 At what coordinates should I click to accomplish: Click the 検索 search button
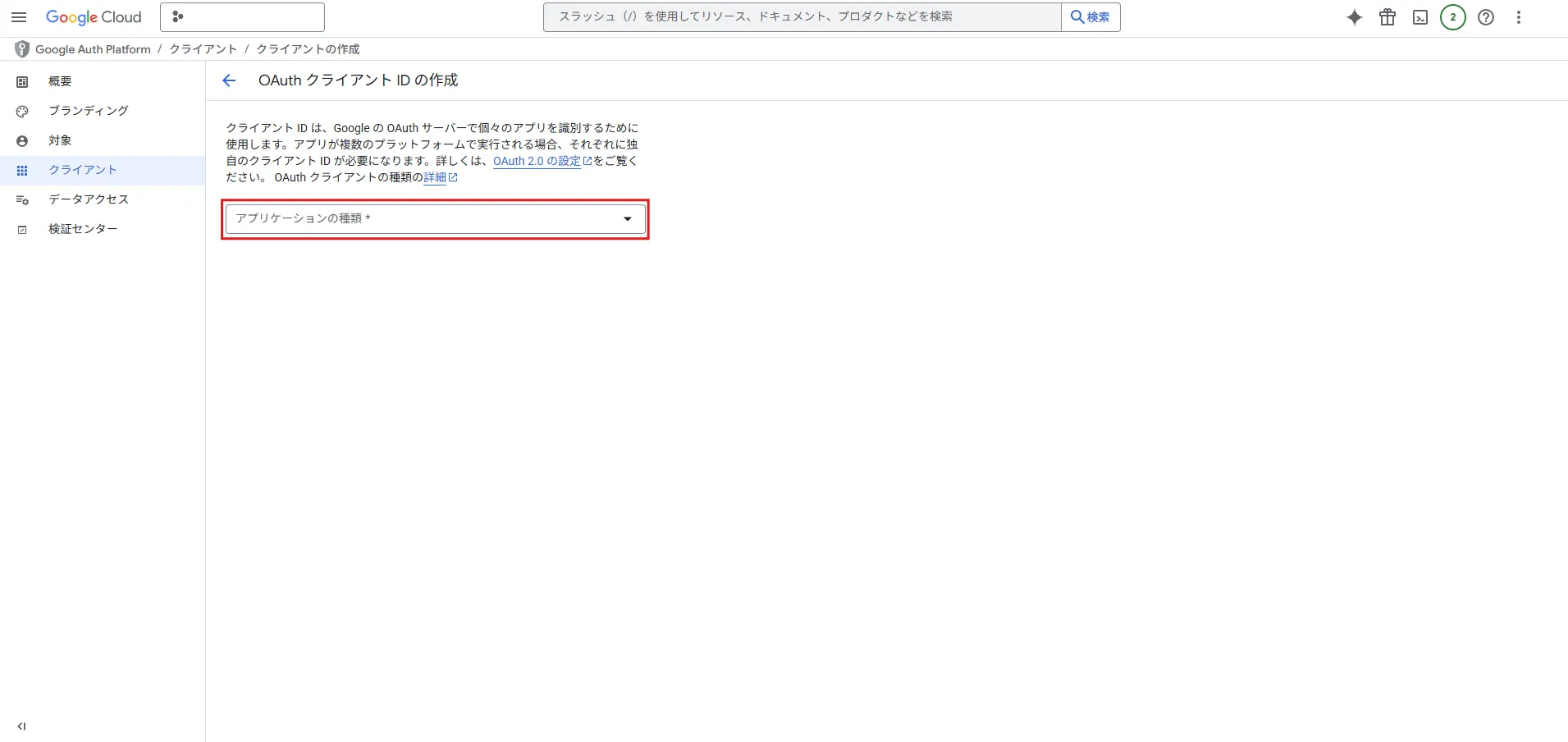(x=1090, y=17)
